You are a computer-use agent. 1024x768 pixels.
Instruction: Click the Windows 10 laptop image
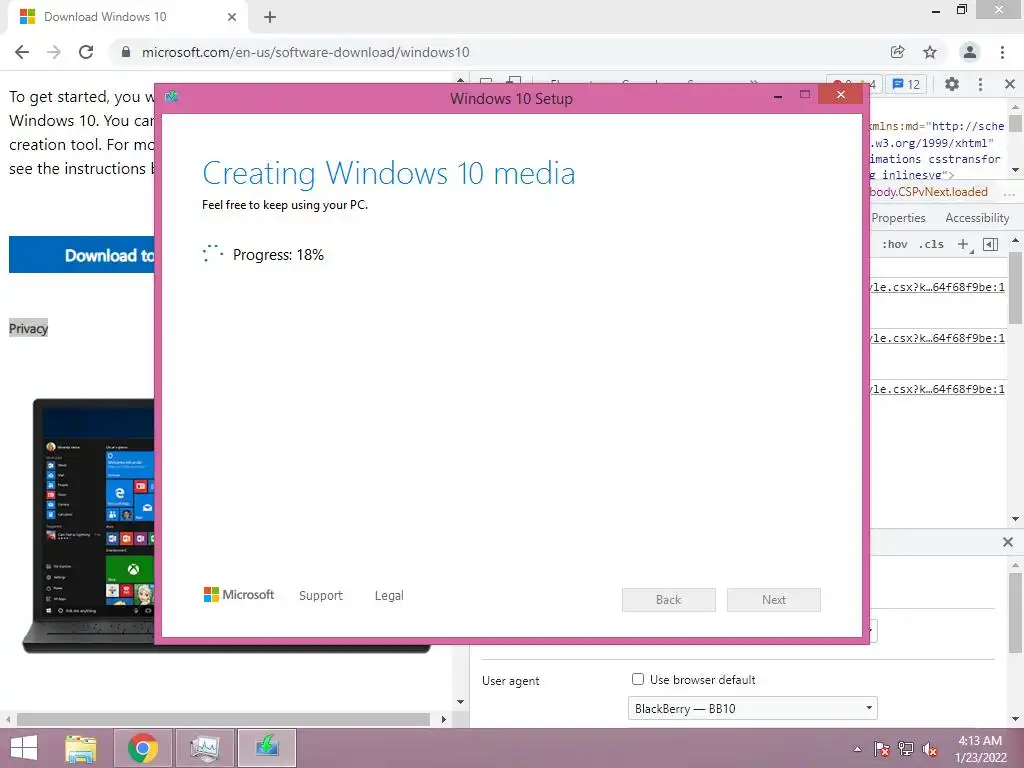[x=91, y=524]
